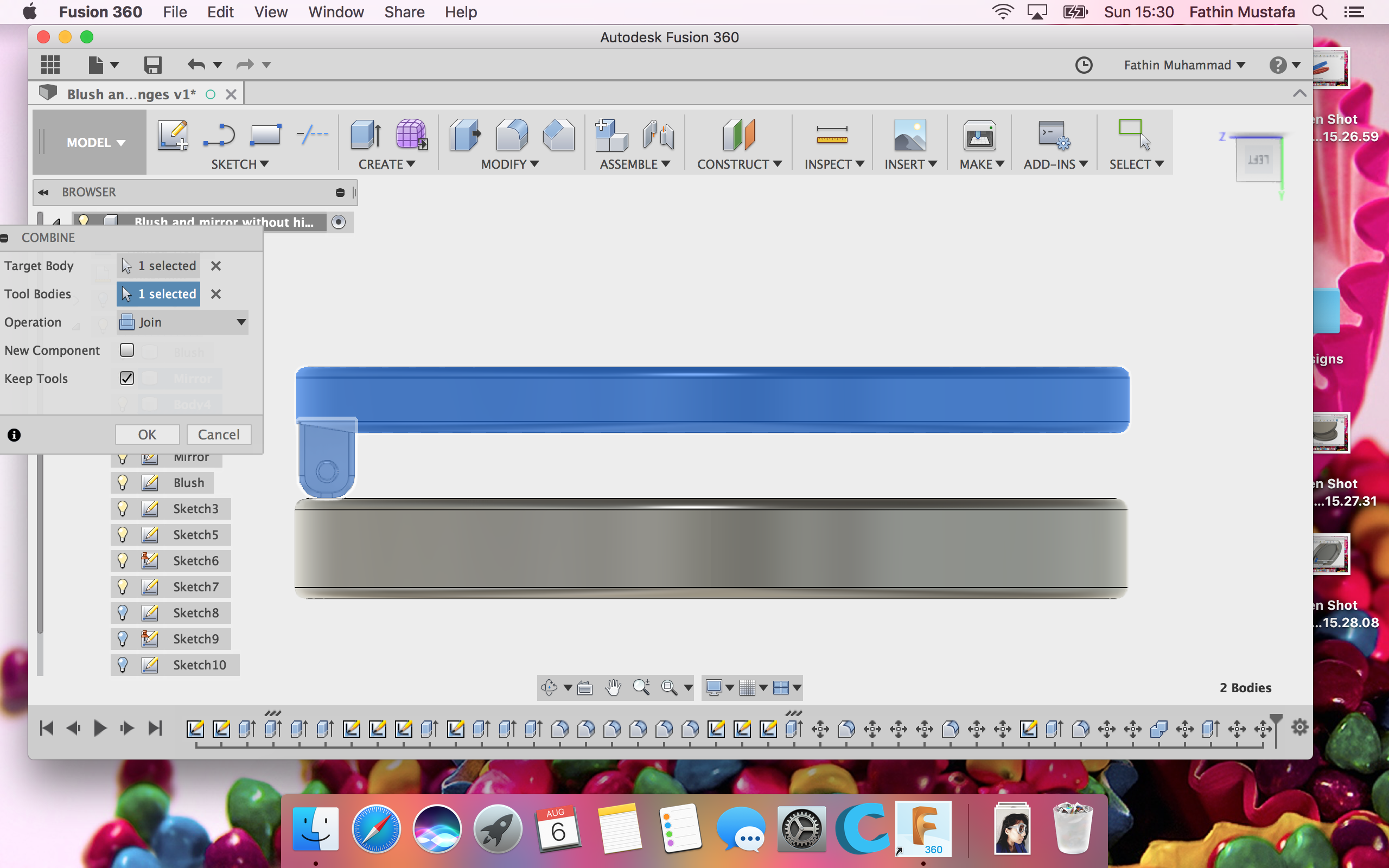Viewport: 1389px width, 868px height.
Task: Toggle visibility bulb for Blush sketch
Action: [x=122, y=482]
